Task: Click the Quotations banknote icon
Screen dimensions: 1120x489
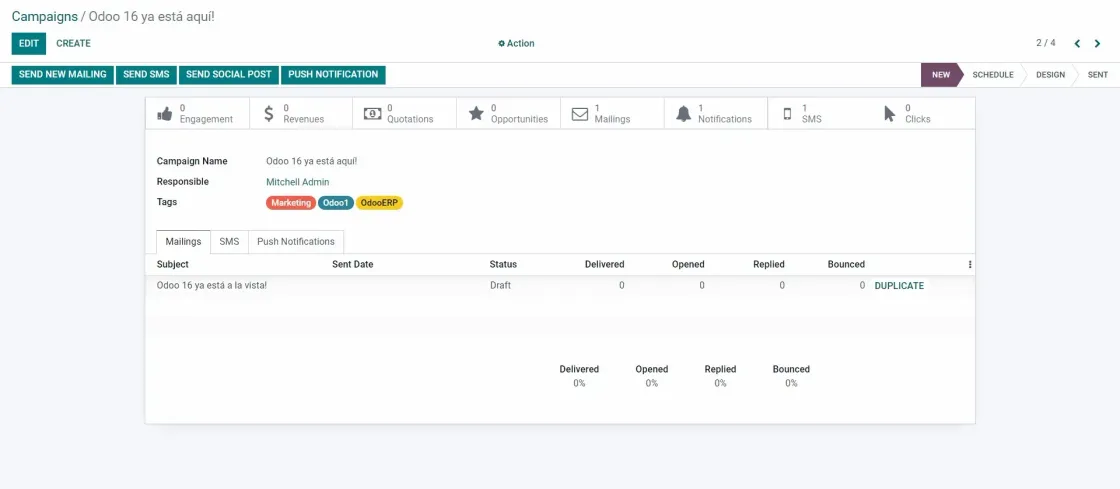Action: point(372,114)
